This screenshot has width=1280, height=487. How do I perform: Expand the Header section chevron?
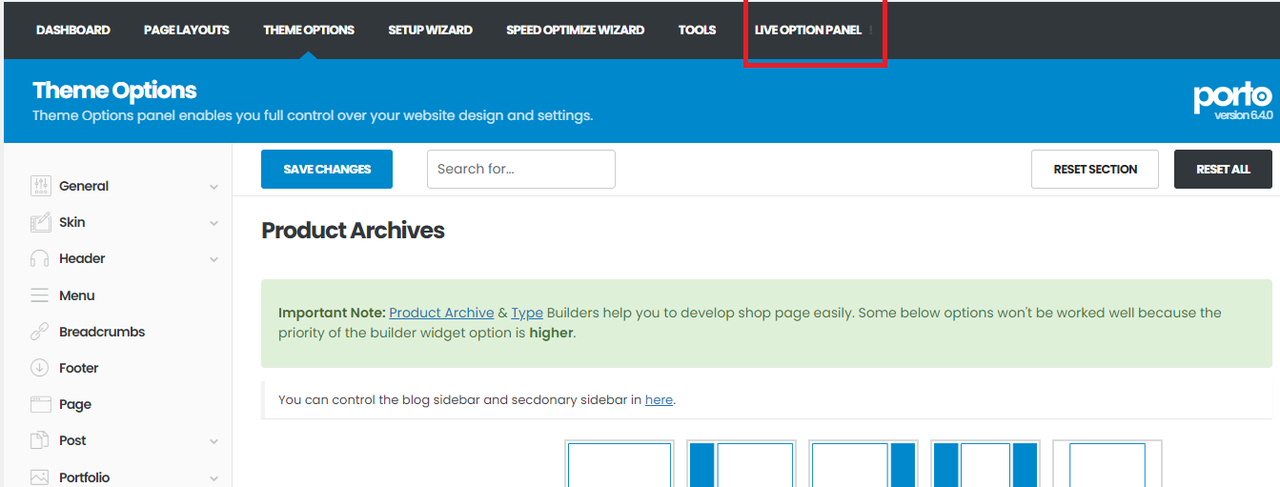[214, 259]
